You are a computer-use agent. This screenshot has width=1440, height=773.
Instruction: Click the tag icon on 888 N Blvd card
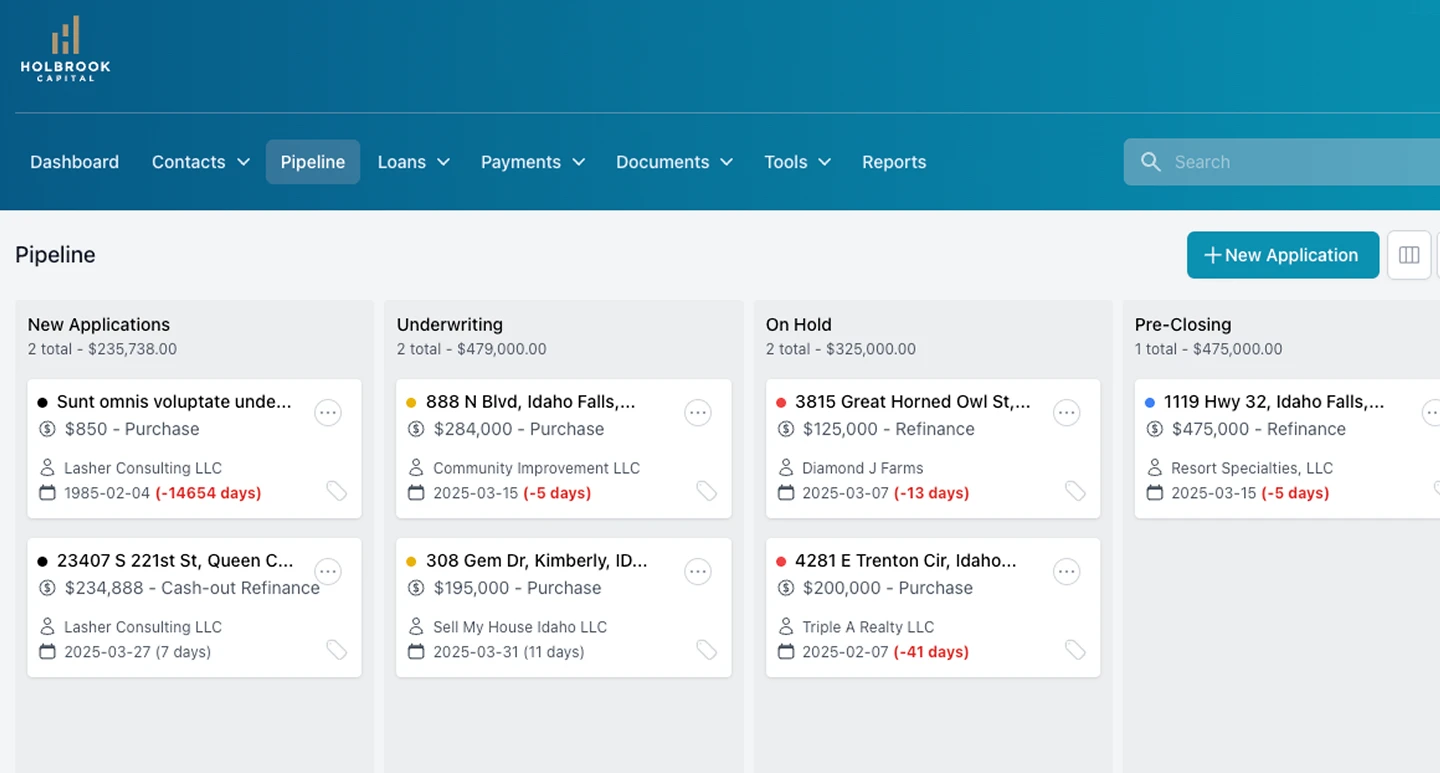pos(707,491)
